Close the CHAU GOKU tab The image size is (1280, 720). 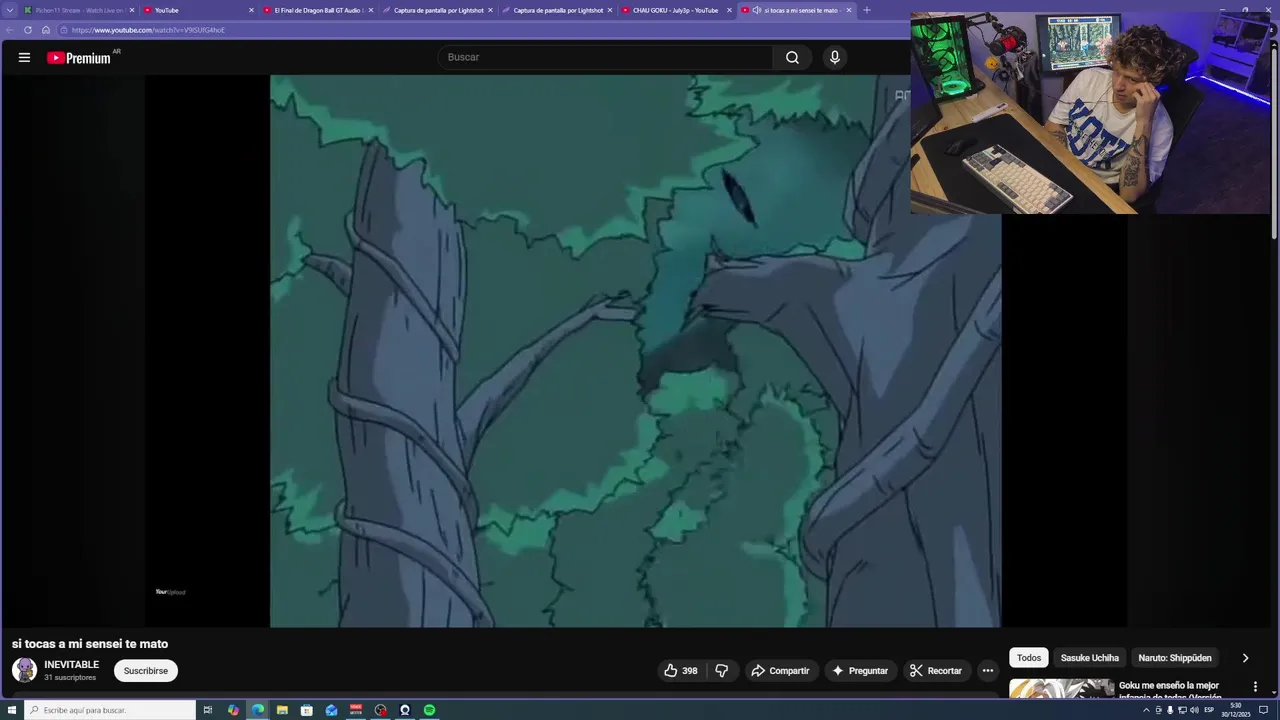[729, 10]
